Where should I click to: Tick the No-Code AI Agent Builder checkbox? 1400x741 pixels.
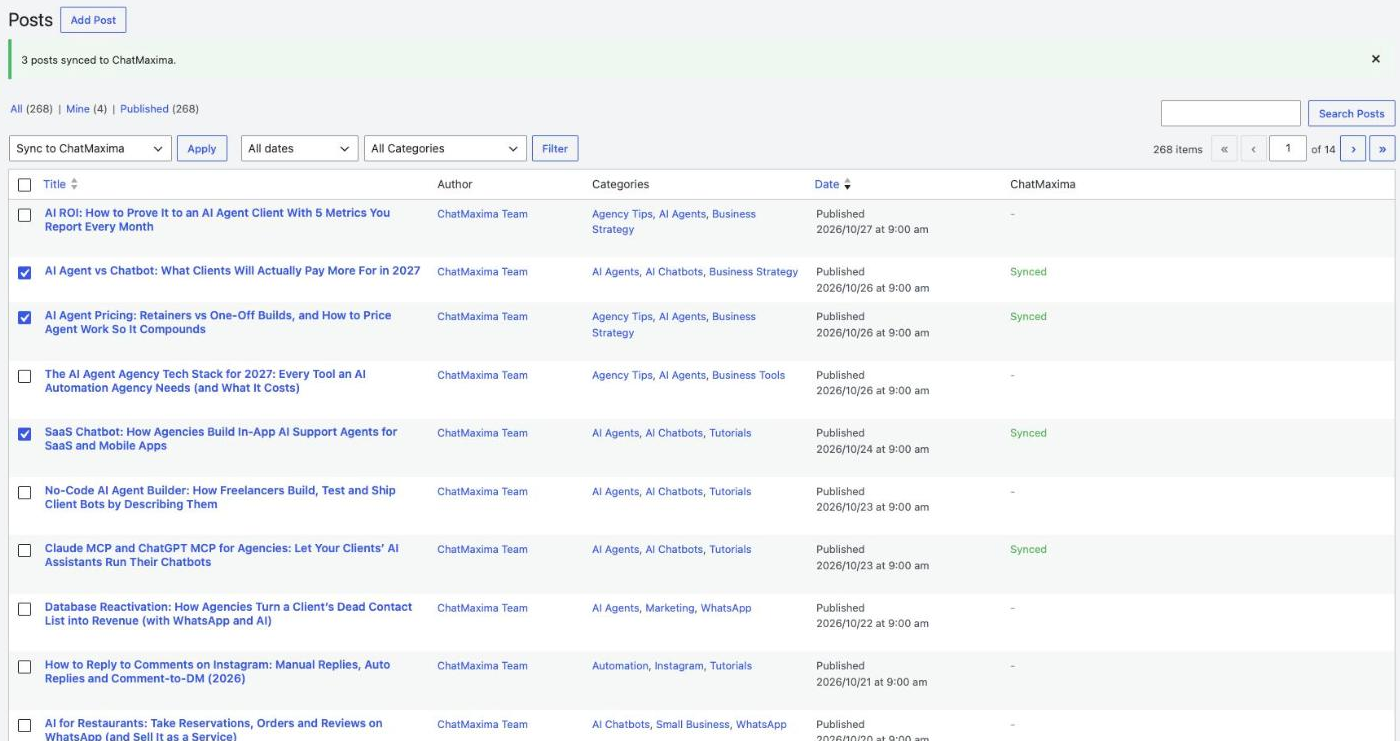pyautogui.click(x=25, y=492)
